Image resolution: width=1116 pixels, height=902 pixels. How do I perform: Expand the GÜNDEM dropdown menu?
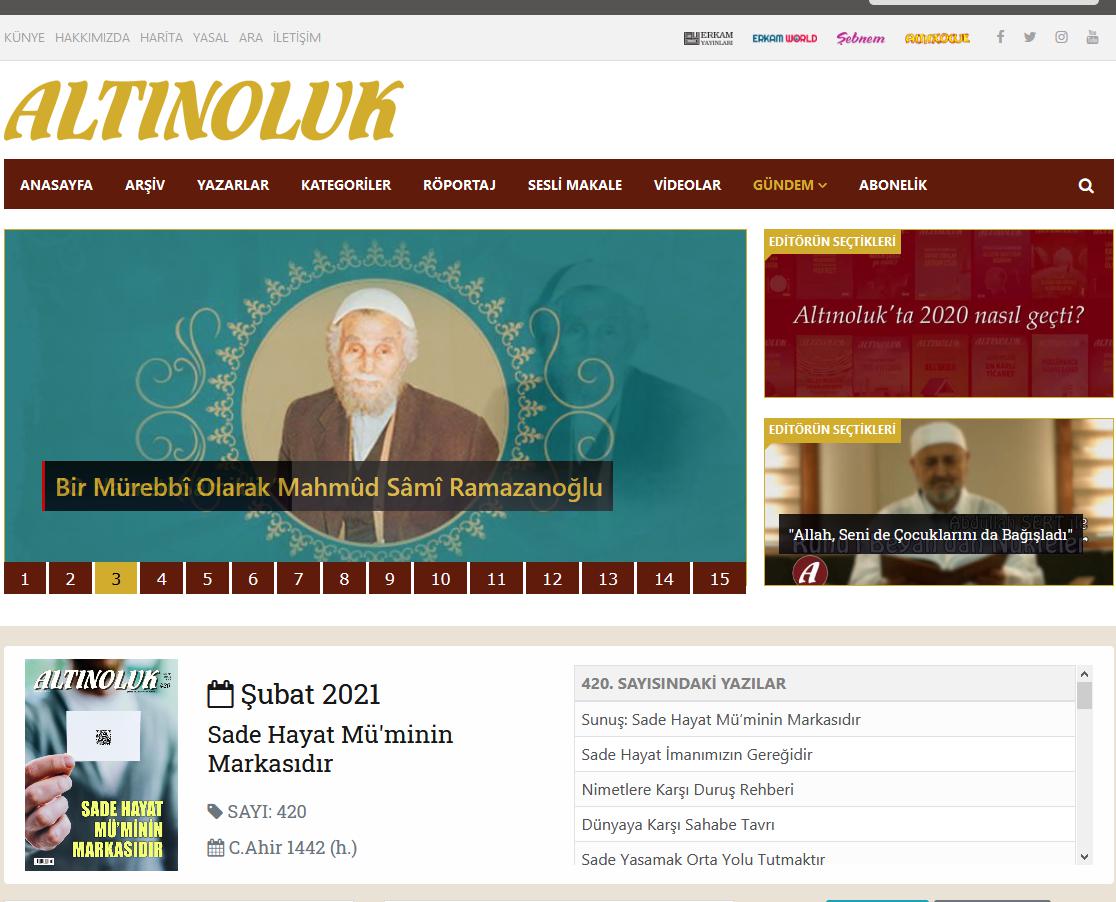789,185
